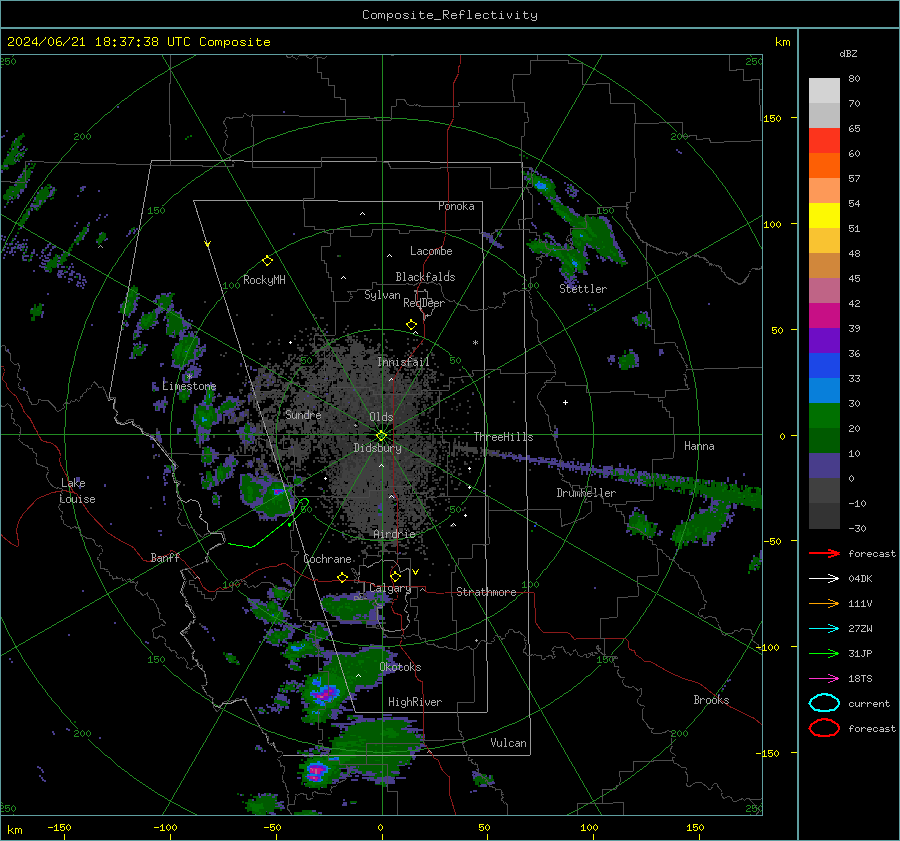Image resolution: width=900 pixels, height=841 pixels.
Task: Click the Airdrie label
Action: (394, 534)
